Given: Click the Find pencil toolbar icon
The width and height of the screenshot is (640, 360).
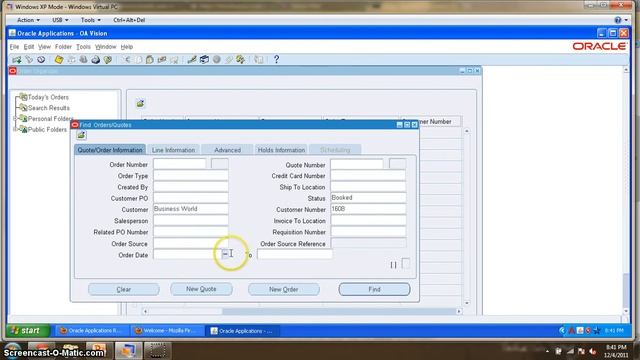Looking at the screenshot, I should 29,60.
